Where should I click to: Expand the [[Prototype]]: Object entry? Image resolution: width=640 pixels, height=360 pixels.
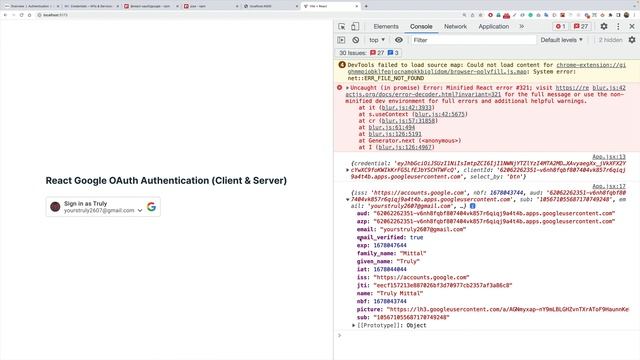click(x=353, y=325)
